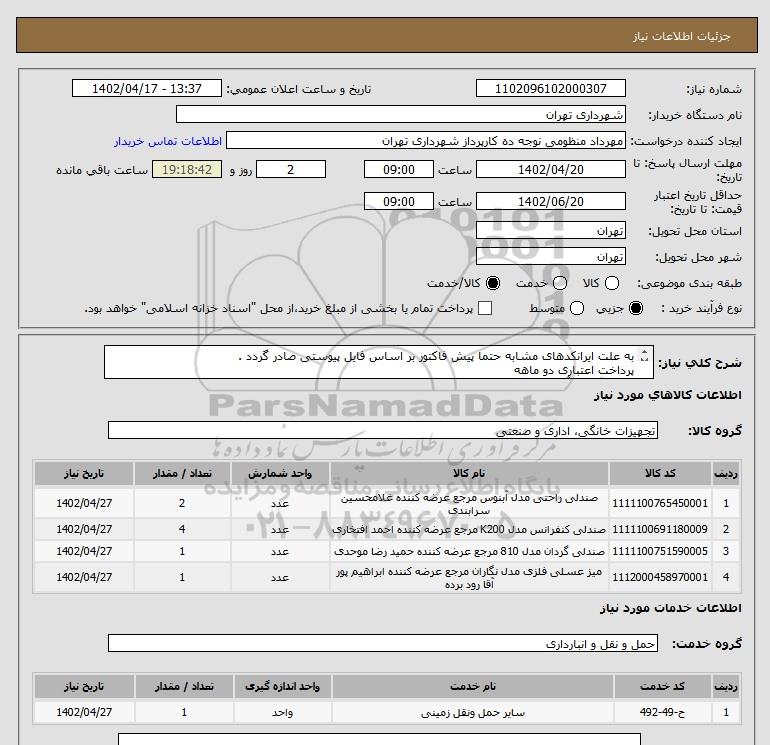Click product code 1111100691180009
The image size is (770, 745).
[660, 529]
